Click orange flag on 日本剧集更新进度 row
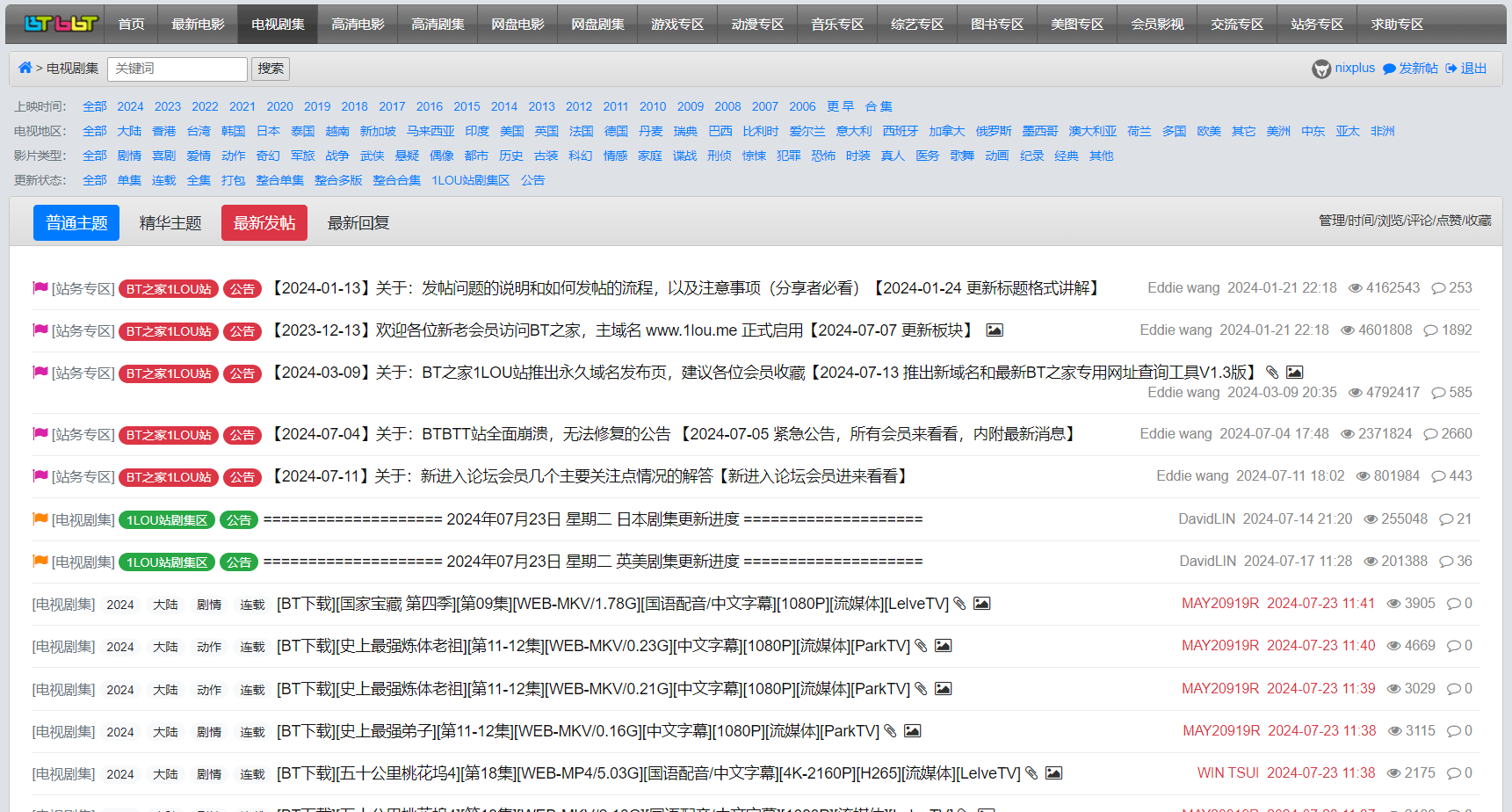Image resolution: width=1512 pixels, height=812 pixels. click(x=40, y=518)
